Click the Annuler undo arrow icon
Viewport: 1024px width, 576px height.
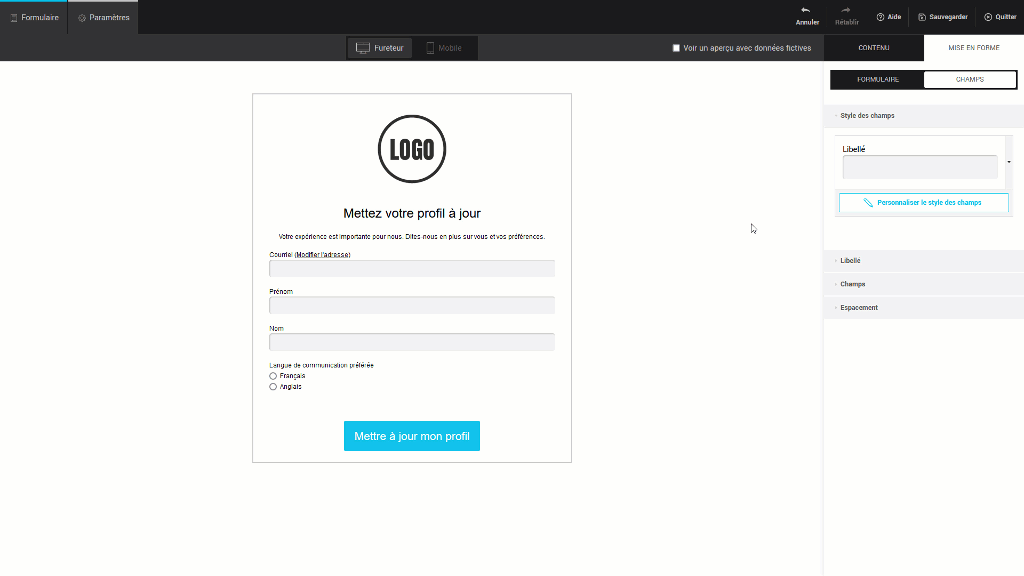click(806, 10)
